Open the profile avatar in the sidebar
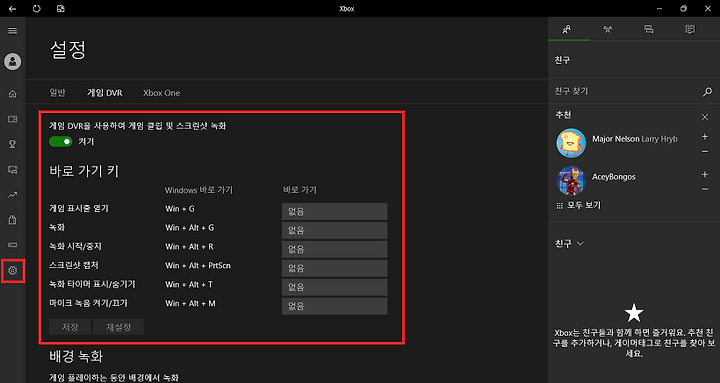The image size is (720, 383). point(13,62)
